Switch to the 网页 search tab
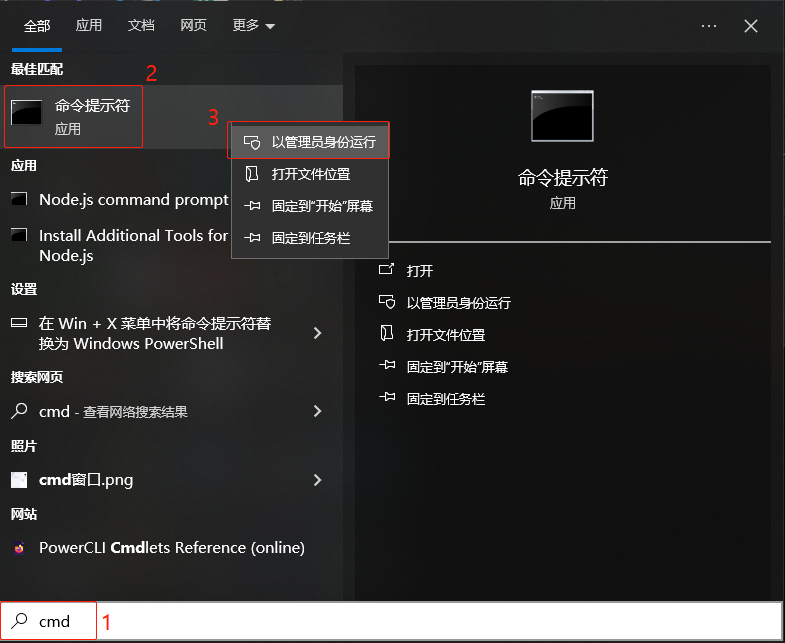This screenshot has height=643, width=785. (193, 26)
